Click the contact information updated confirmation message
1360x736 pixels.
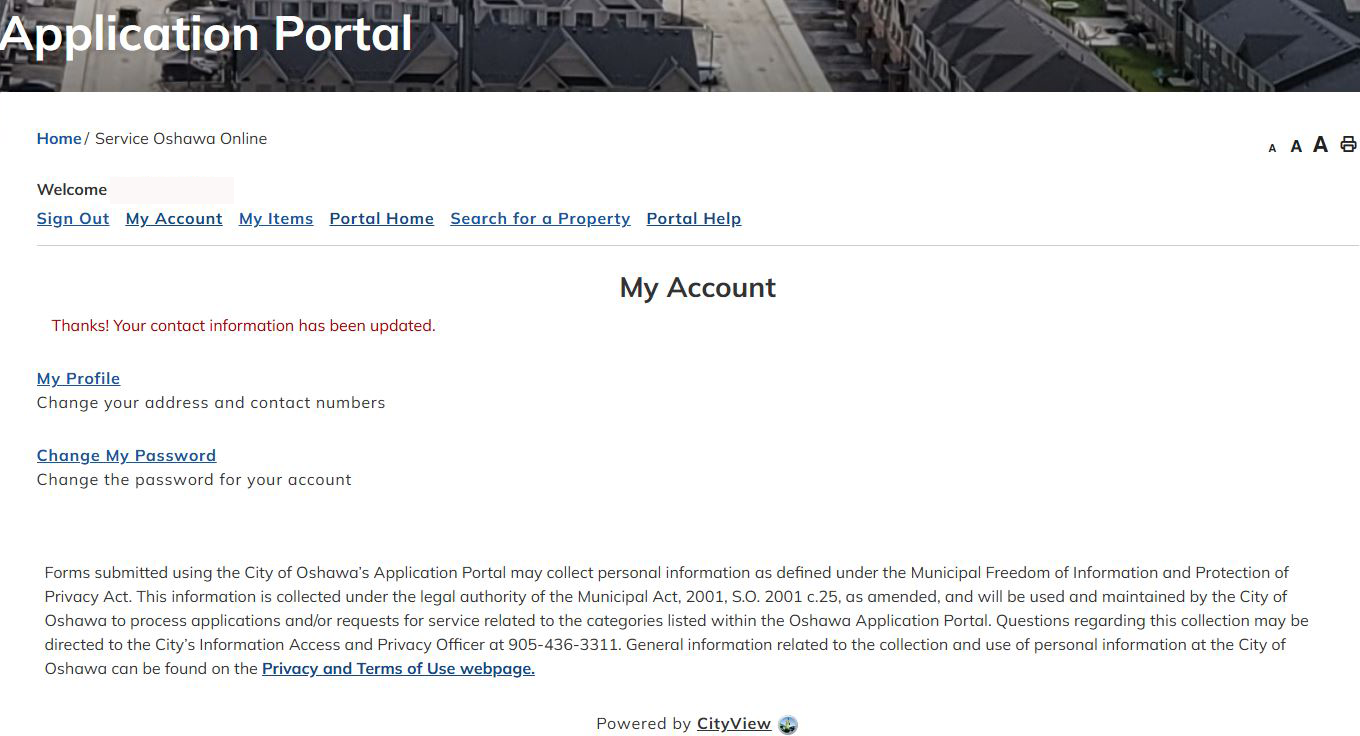[243, 325]
